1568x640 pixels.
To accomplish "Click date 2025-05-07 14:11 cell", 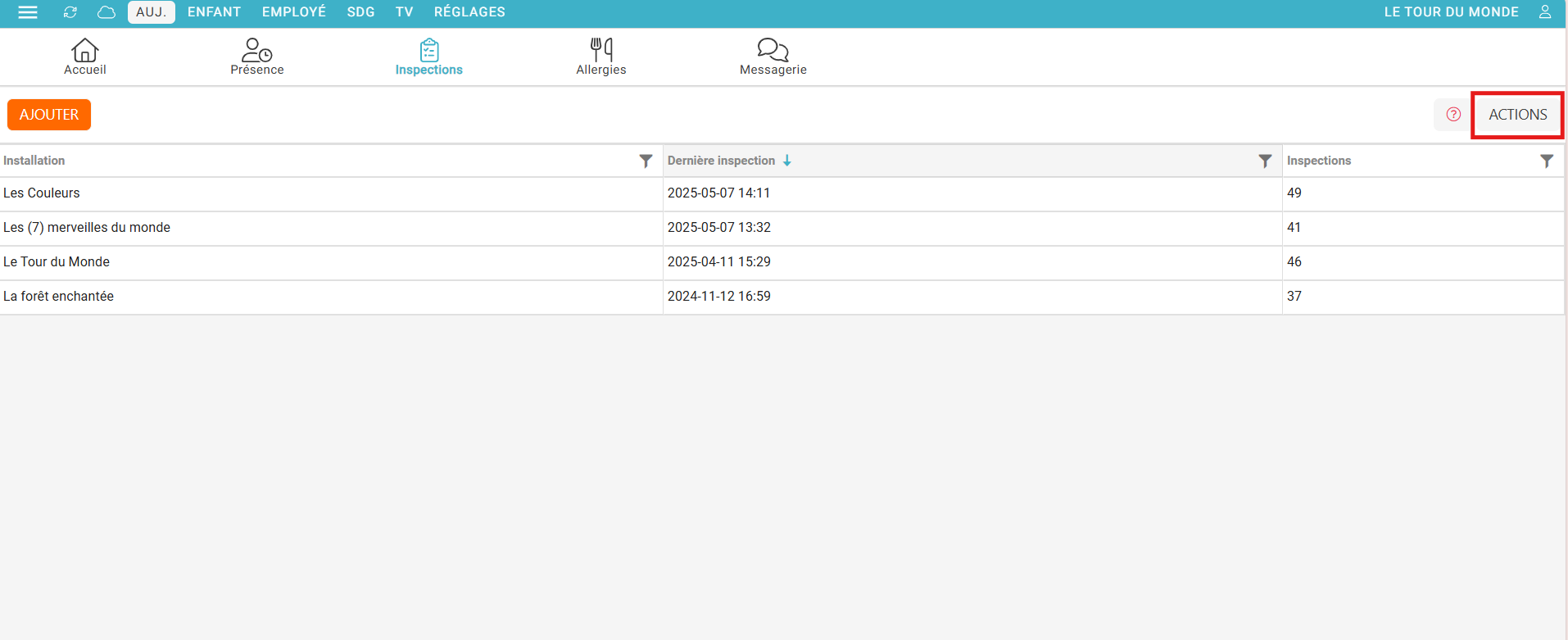I will [x=972, y=193].
